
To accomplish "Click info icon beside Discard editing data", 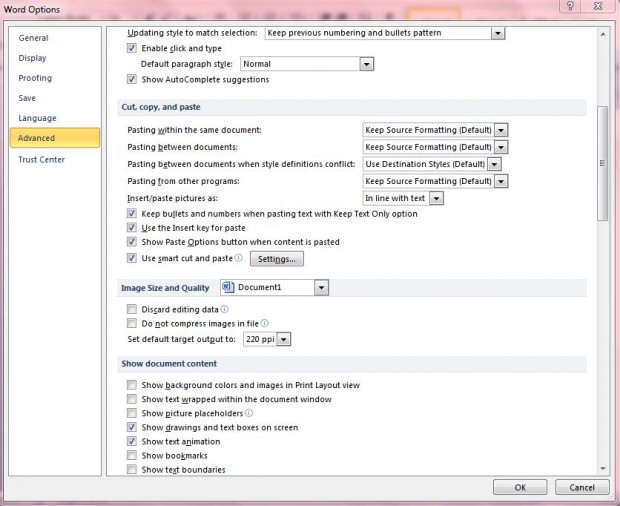I will coord(224,309).
